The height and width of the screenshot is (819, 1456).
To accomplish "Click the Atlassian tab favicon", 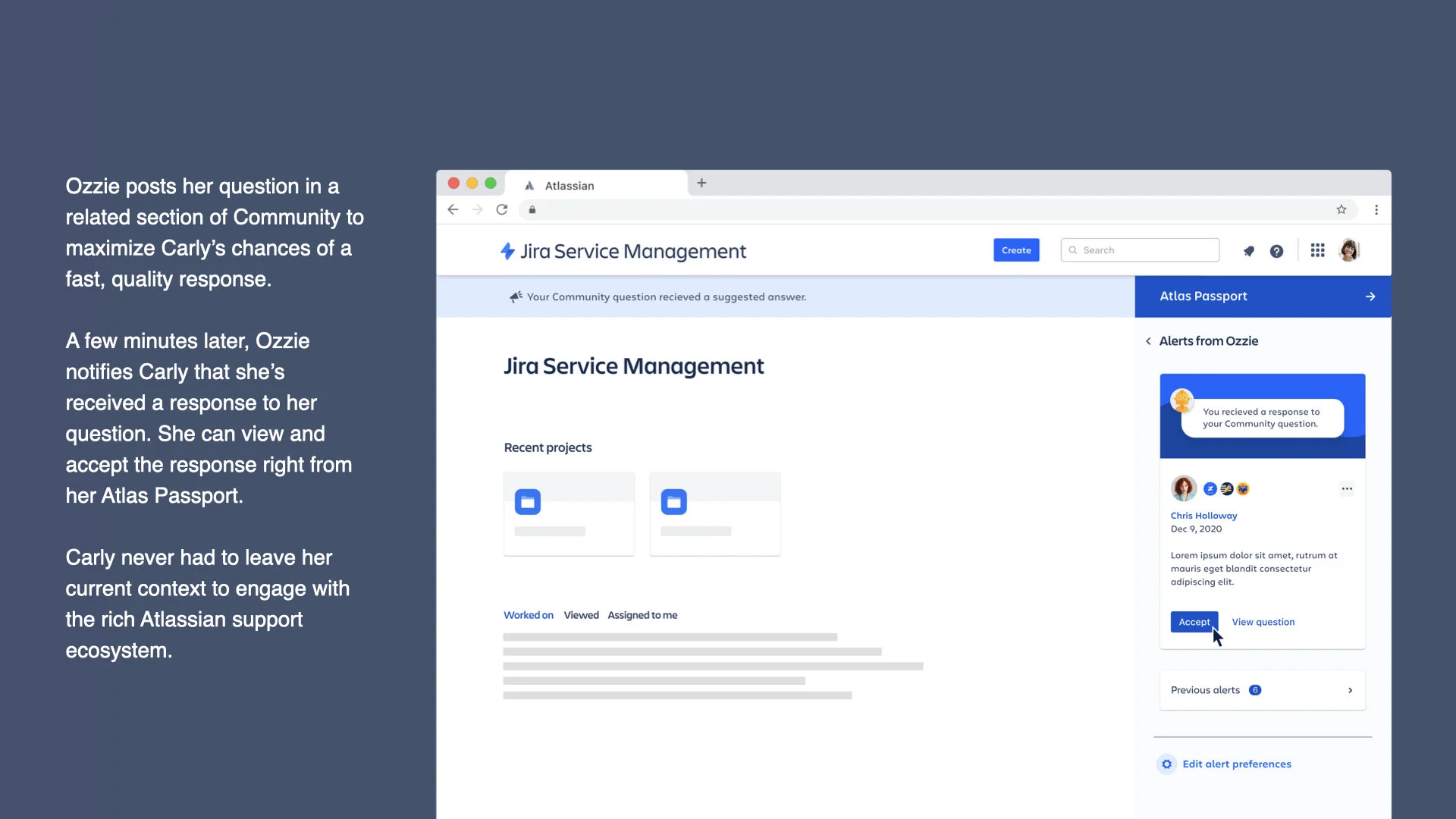I will click(x=529, y=186).
